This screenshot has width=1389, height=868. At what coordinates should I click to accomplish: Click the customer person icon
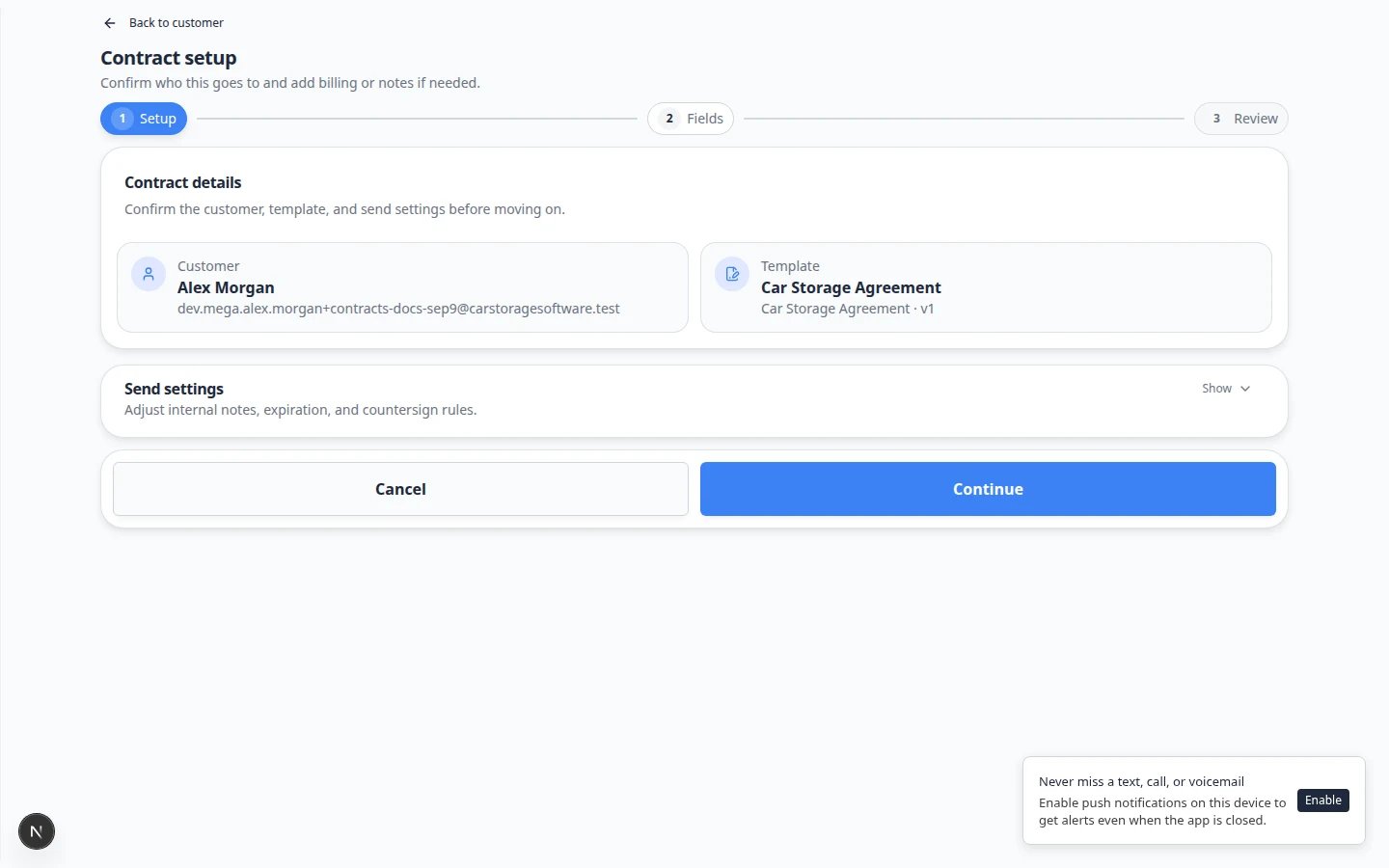click(x=149, y=274)
